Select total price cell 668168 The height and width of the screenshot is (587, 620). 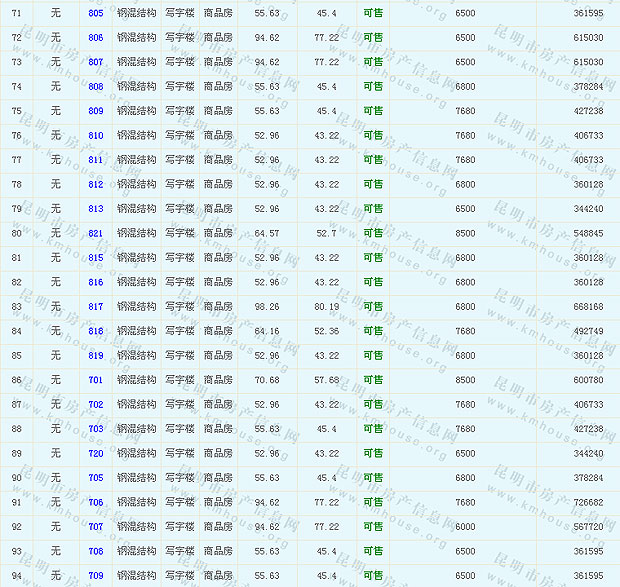point(588,306)
